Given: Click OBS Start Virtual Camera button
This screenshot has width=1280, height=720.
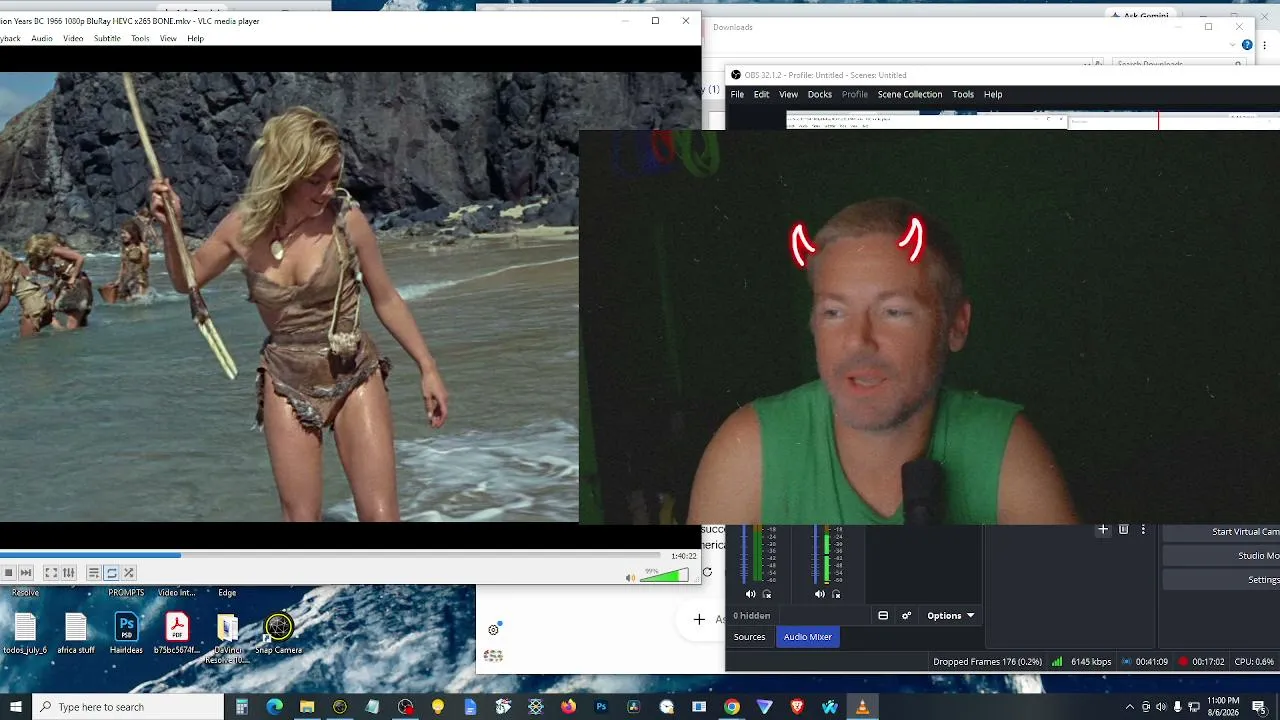Looking at the screenshot, I should [1221, 532].
